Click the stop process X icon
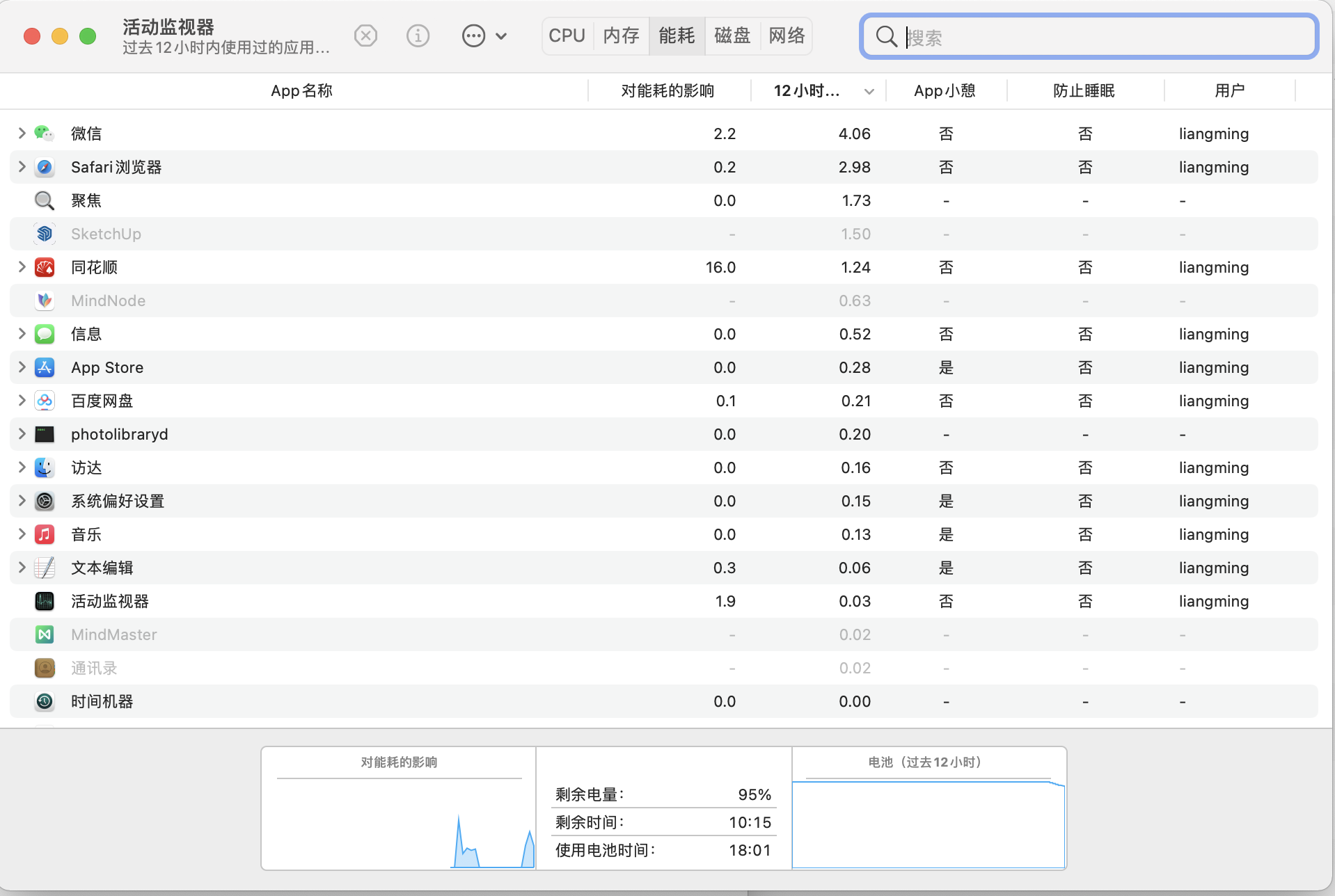Screen dimensions: 1335x896 tap(365, 35)
